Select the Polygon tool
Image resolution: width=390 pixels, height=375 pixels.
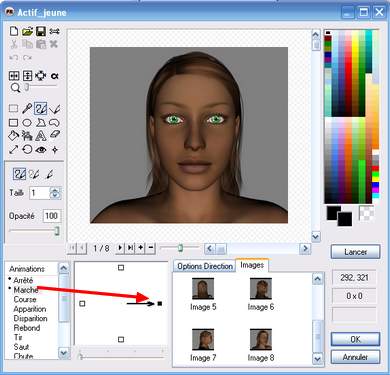coord(41,123)
